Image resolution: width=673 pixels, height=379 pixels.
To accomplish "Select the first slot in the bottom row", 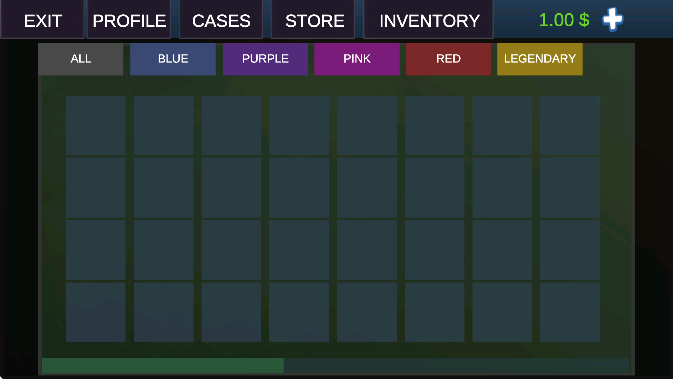I will (96, 312).
